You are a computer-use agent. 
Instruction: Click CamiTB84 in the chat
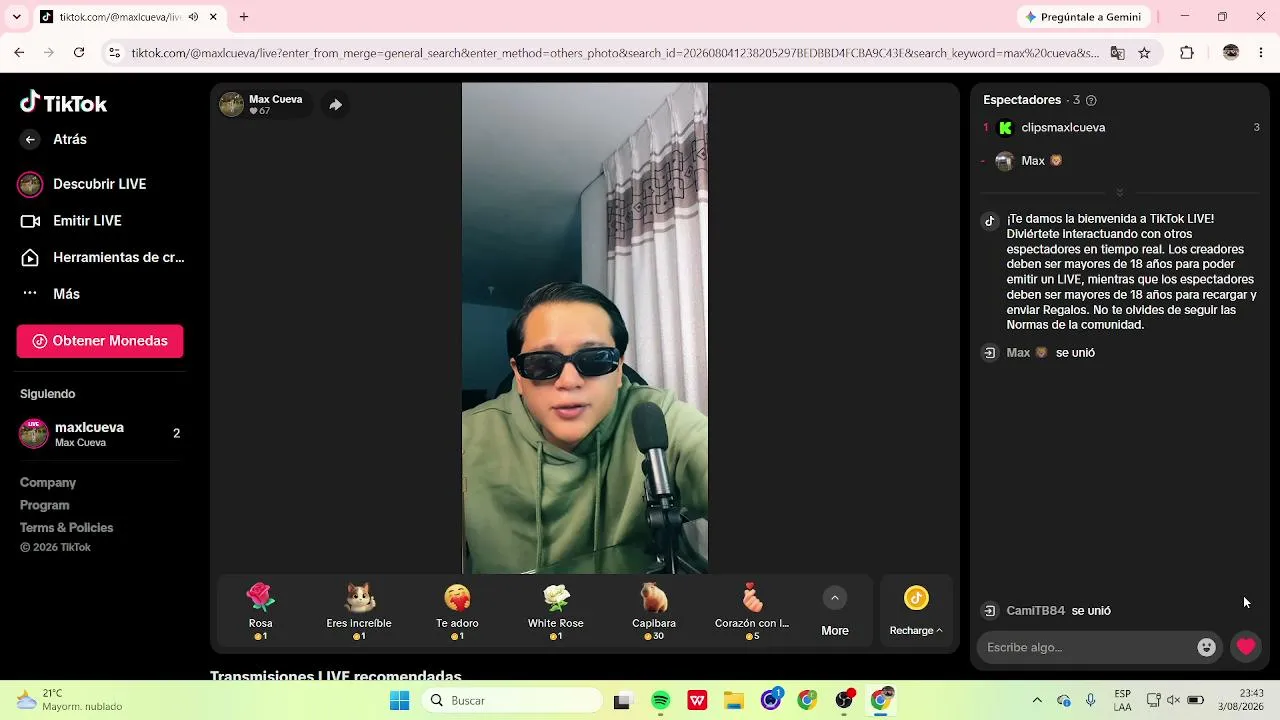pos(1035,610)
